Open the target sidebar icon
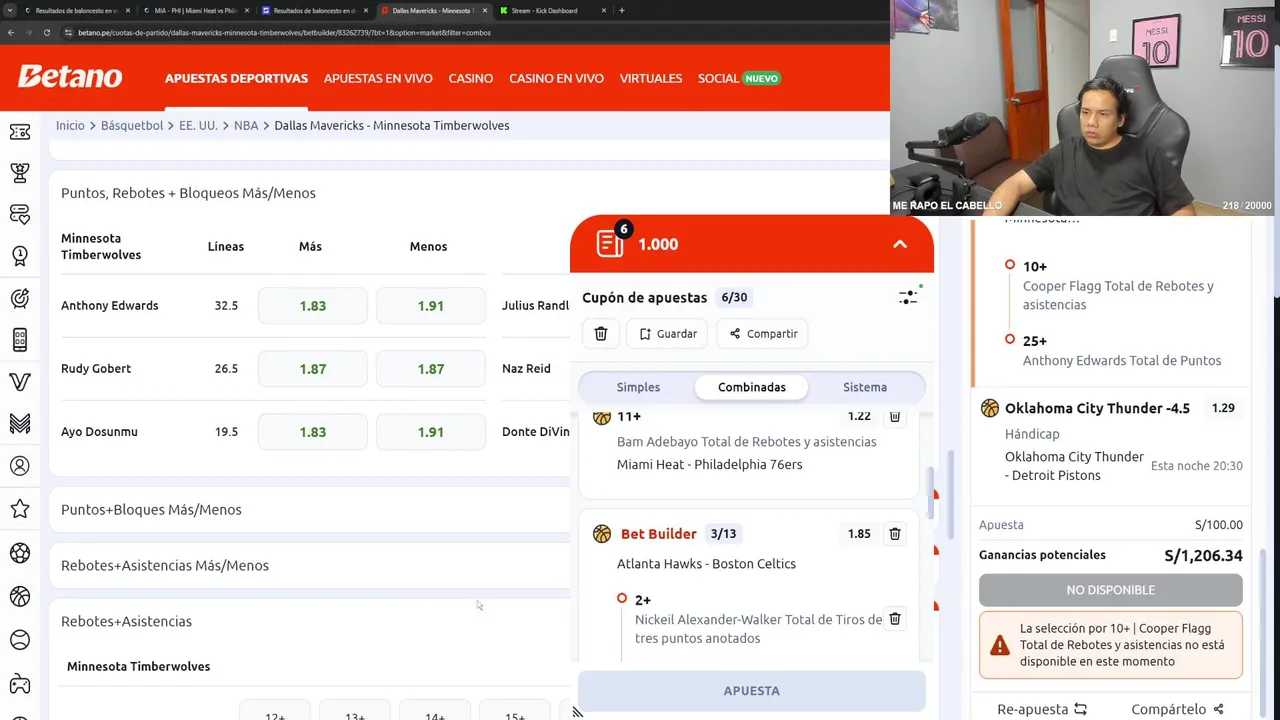The height and width of the screenshot is (720, 1280). point(20,298)
